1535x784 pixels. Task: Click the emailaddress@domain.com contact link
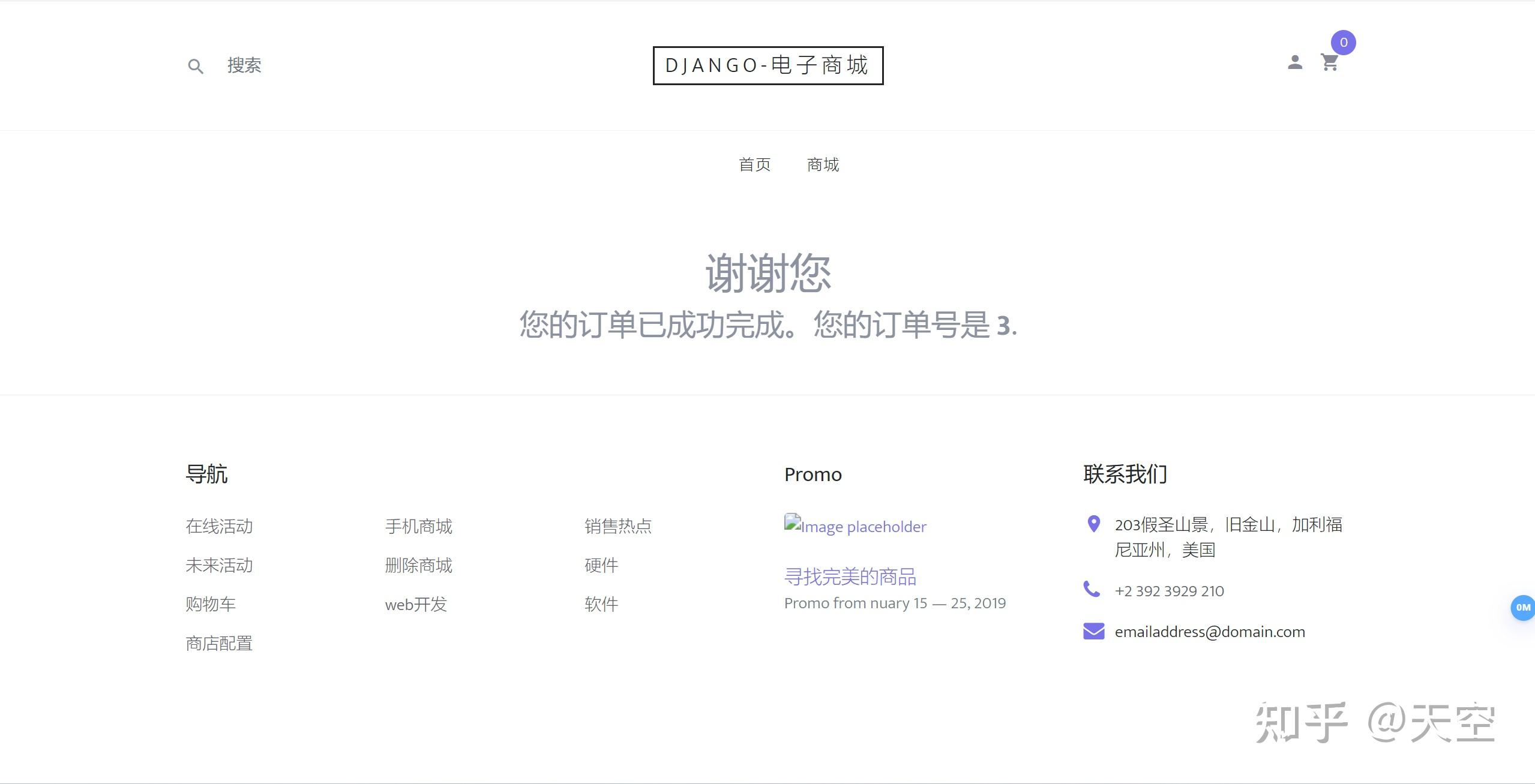(x=1210, y=631)
